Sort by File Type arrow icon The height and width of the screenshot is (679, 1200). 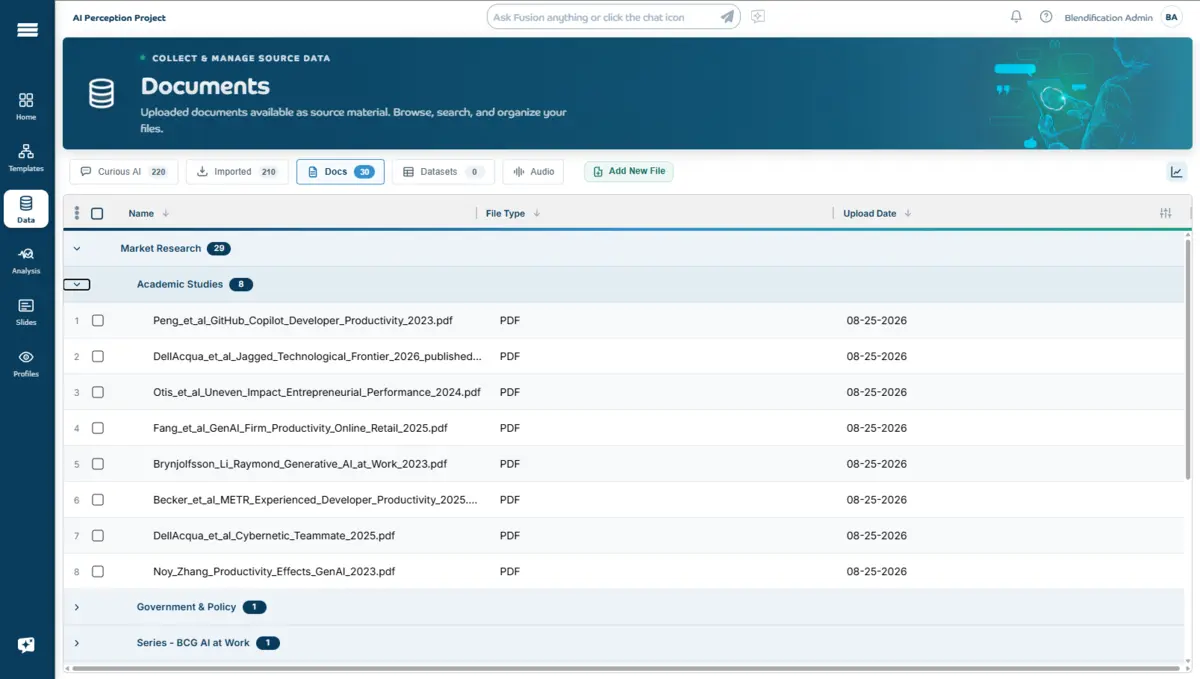(x=537, y=213)
